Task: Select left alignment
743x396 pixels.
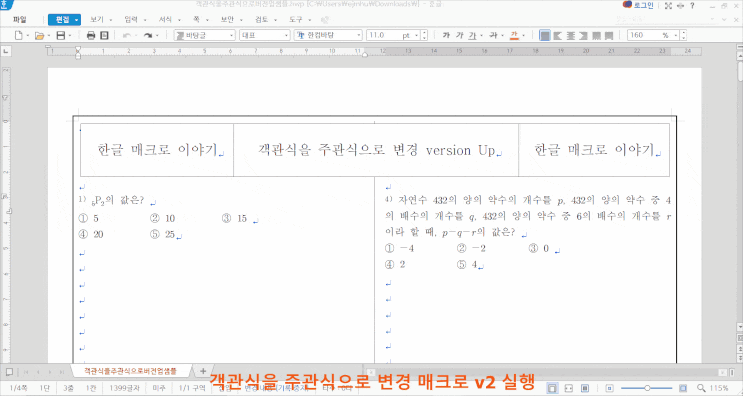Action: 558,36
